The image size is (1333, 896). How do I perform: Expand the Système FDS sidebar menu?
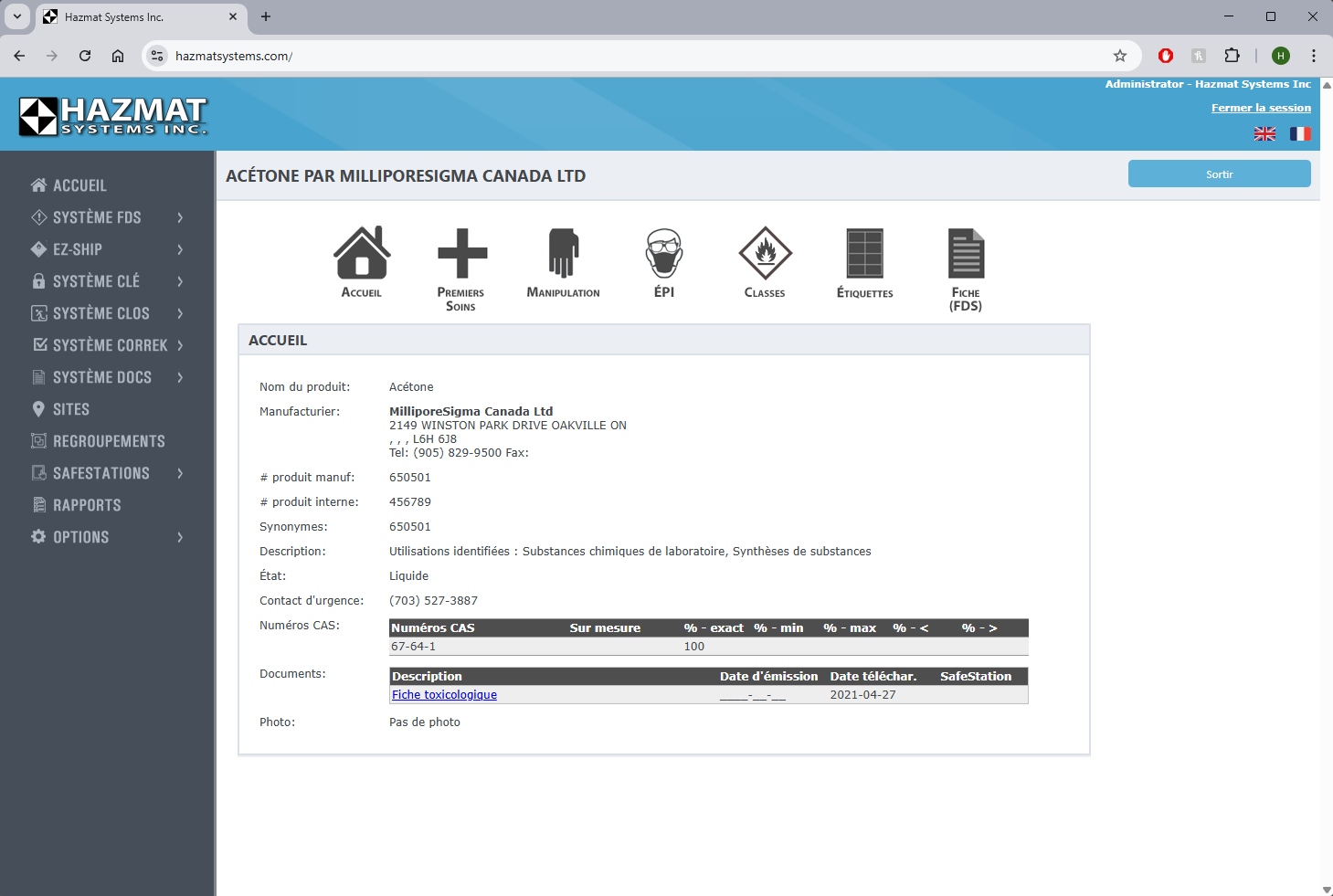[97, 217]
